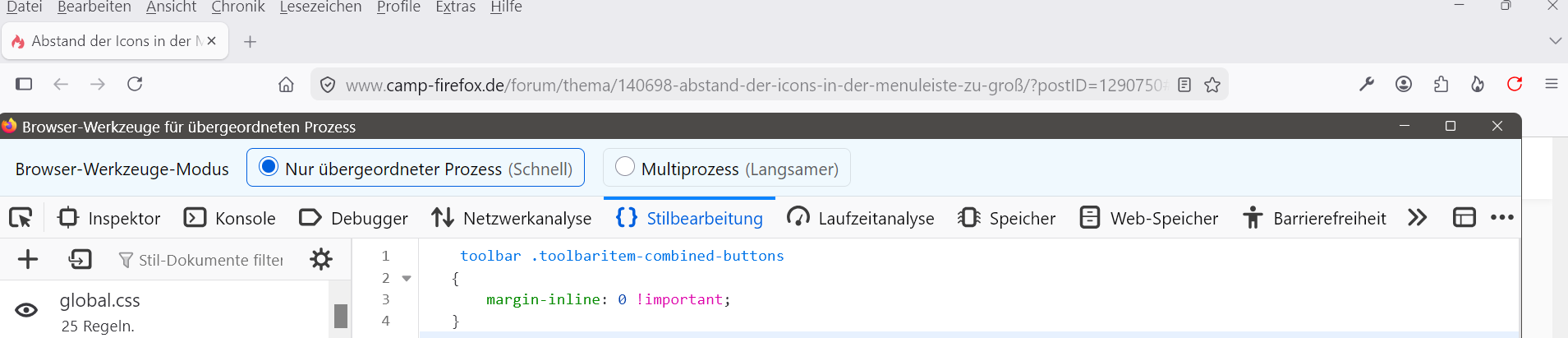1568x338 pixels.
Task: Open the Chronik menu
Action: click(238, 7)
